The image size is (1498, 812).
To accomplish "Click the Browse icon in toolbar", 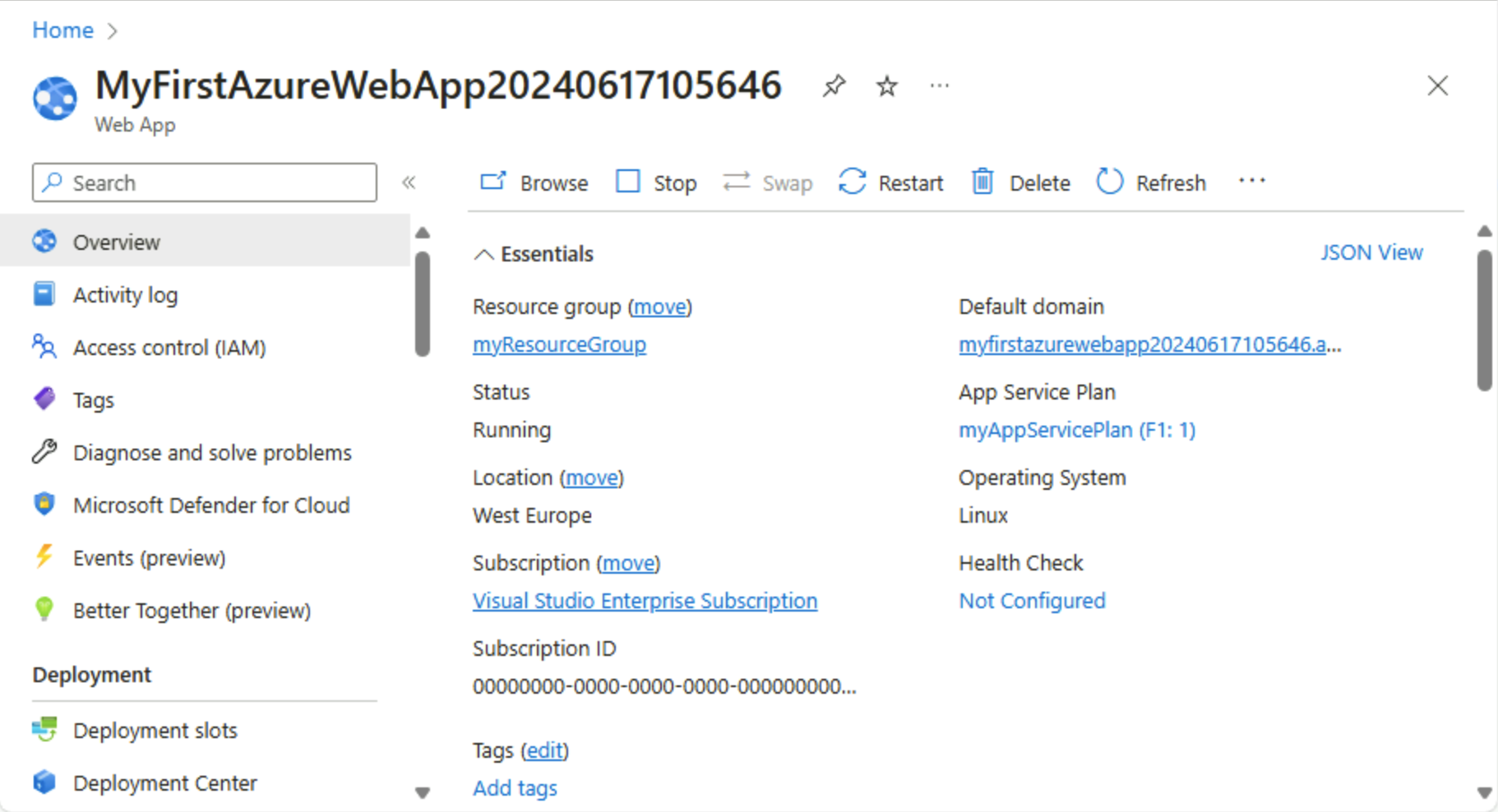I will point(493,182).
